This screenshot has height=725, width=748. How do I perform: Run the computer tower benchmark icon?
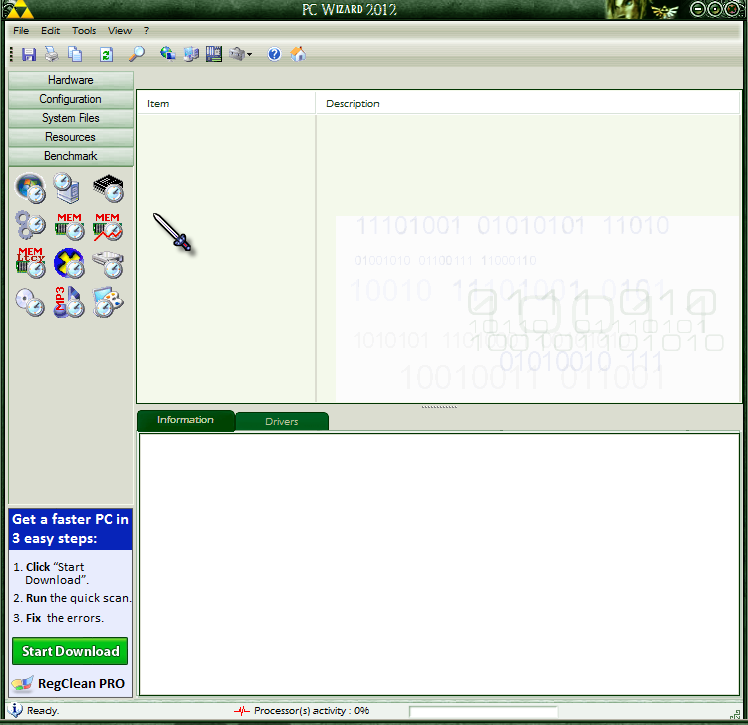(67, 188)
